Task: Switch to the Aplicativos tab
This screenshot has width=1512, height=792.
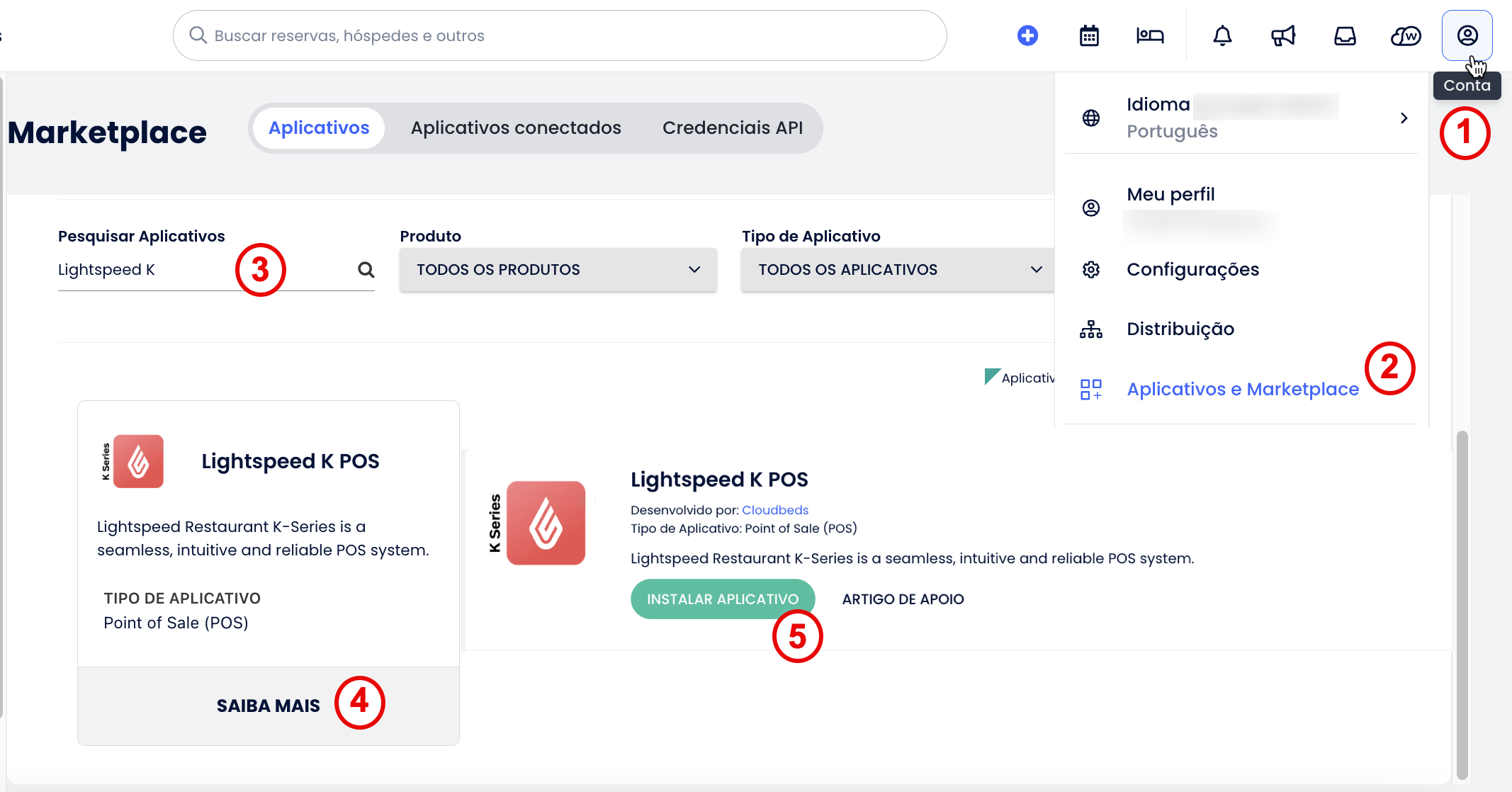Action: click(x=319, y=128)
